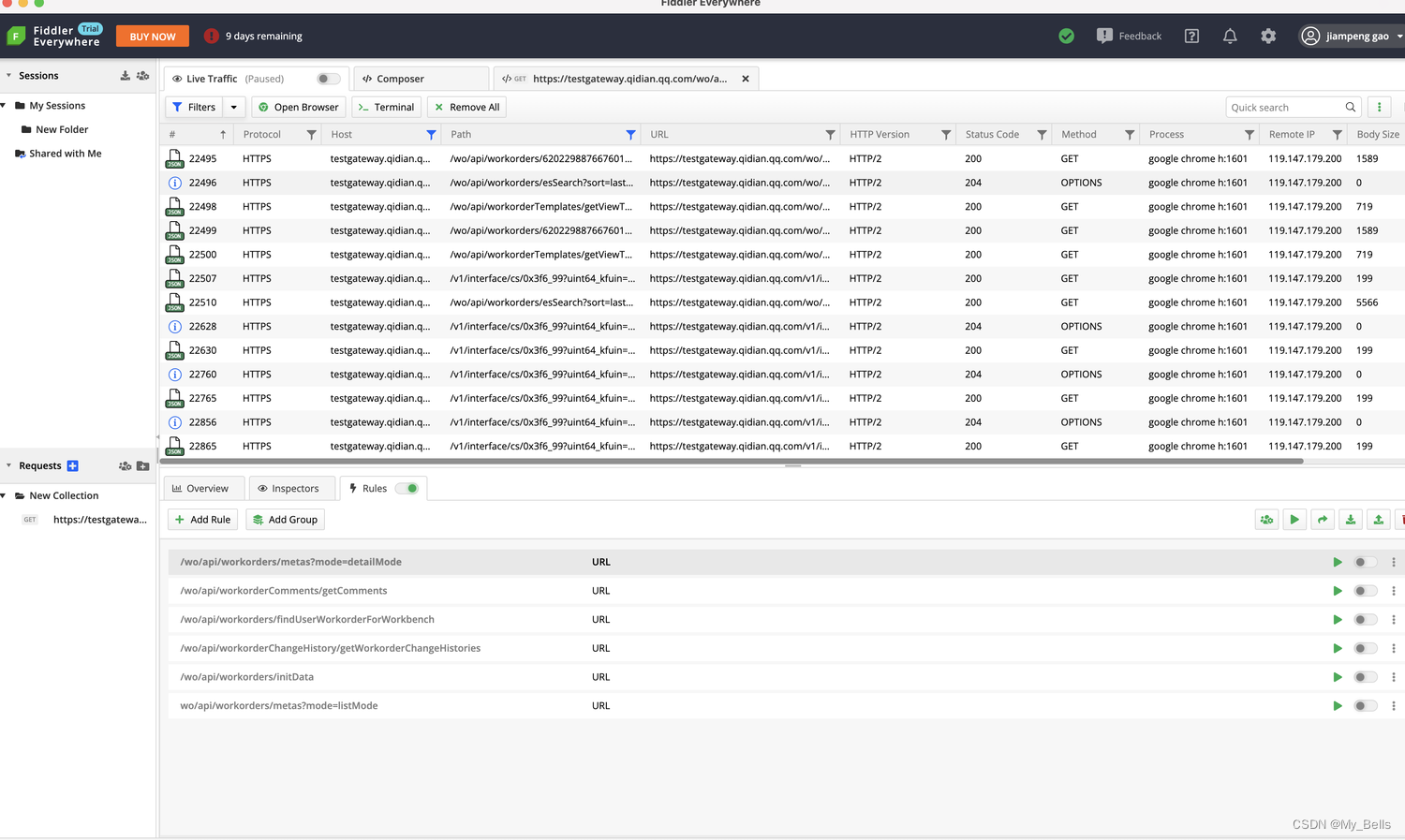Collapse the Requests panel header arrow
This screenshot has width=1405, height=840.
8,465
